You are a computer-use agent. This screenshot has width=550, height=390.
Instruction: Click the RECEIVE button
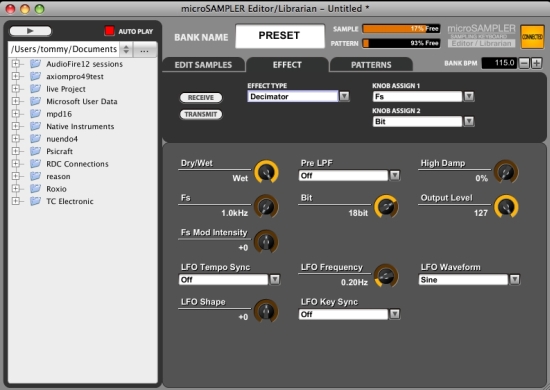[x=201, y=98]
